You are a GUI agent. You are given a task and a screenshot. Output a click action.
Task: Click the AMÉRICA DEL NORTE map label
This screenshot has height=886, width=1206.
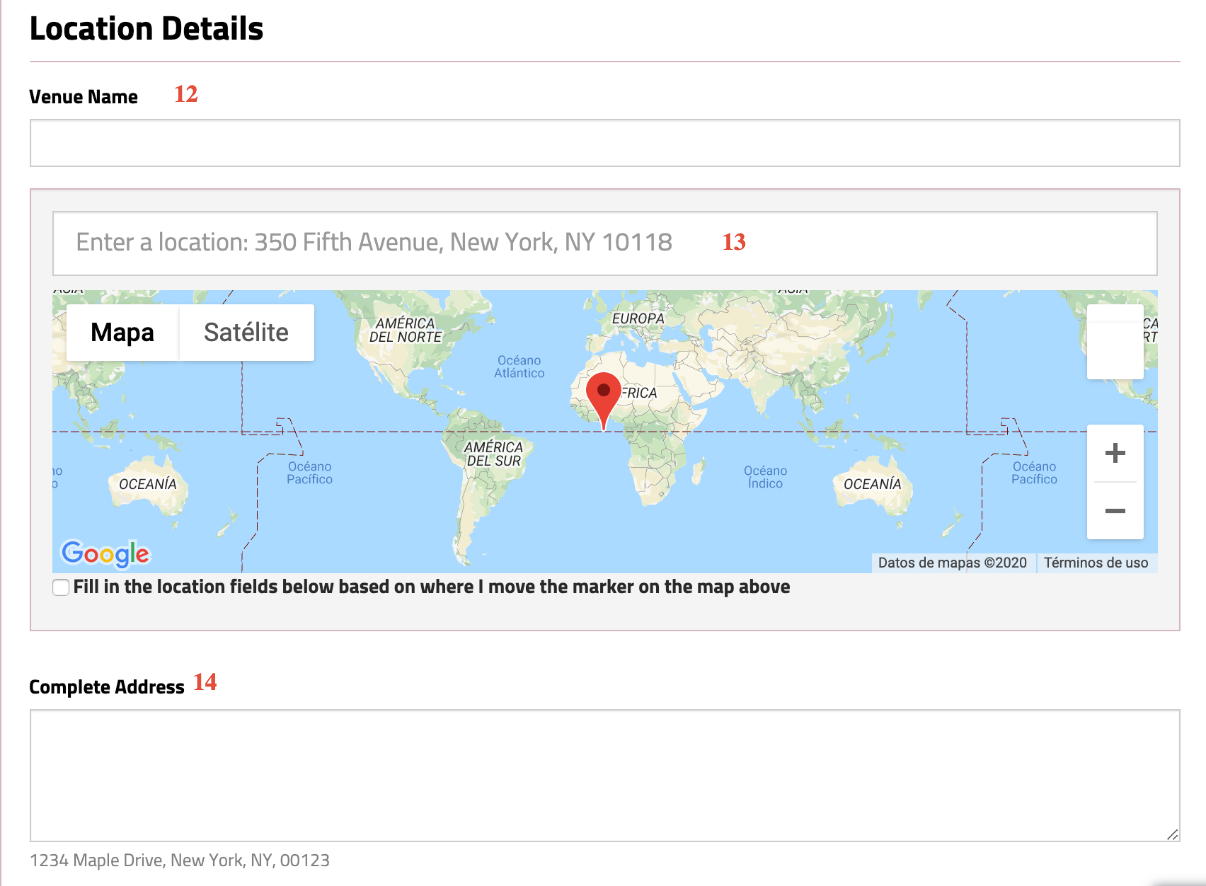tap(405, 330)
